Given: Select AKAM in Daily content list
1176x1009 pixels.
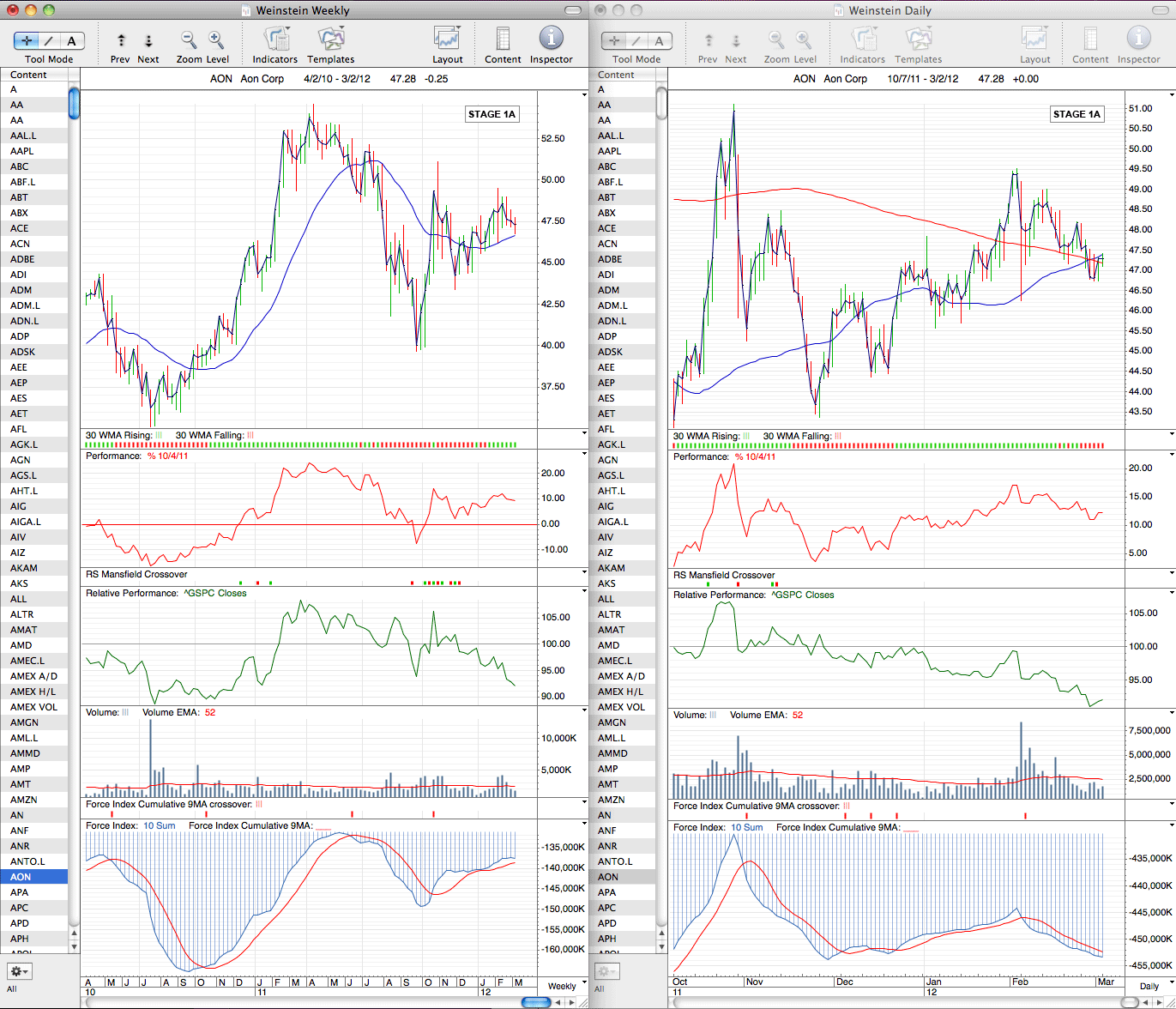Looking at the screenshot, I should pos(622,568).
